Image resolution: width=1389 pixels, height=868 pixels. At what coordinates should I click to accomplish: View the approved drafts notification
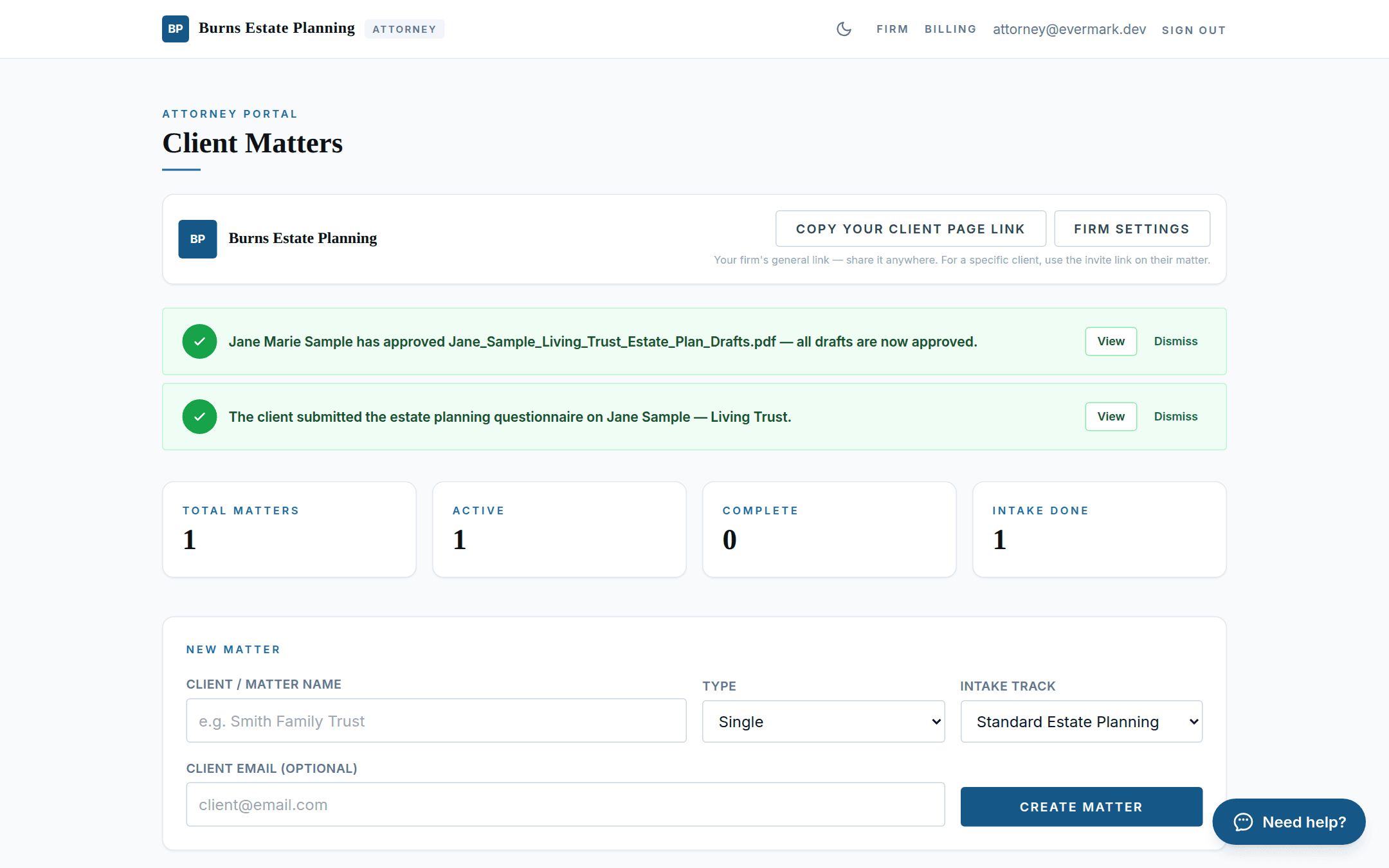point(1111,341)
